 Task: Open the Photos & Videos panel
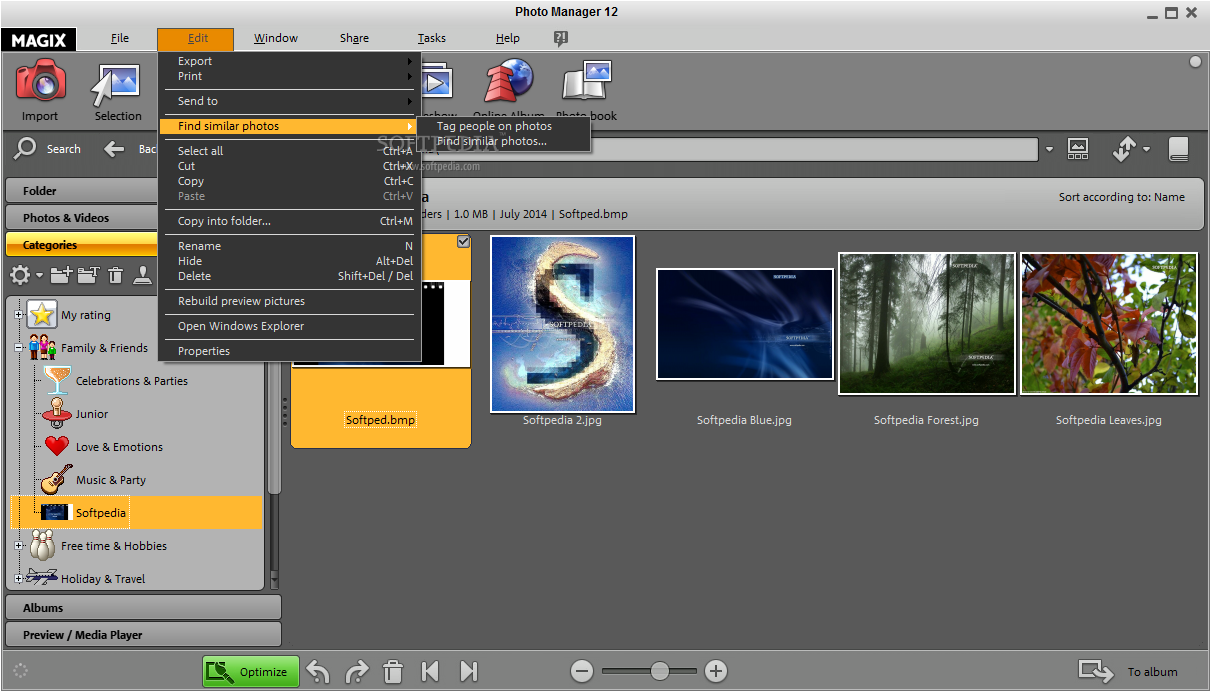pos(84,217)
